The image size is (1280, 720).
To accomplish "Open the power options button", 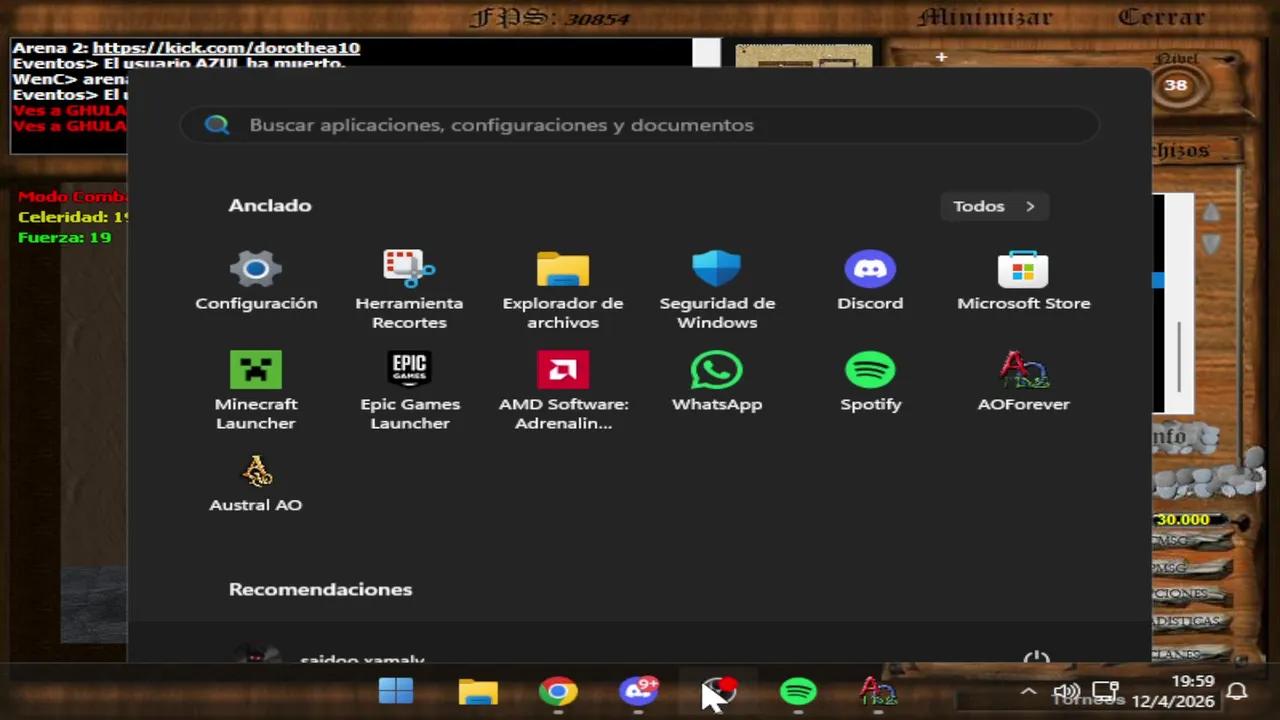I will point(1037,657).
